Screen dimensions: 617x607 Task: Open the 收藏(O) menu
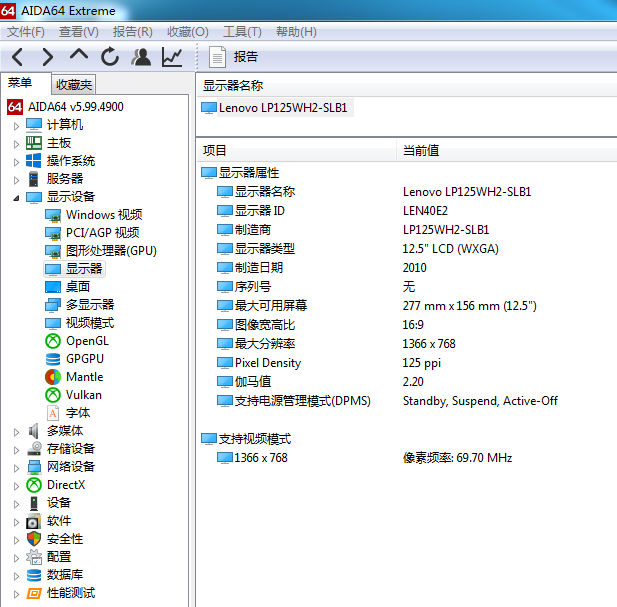188,31
